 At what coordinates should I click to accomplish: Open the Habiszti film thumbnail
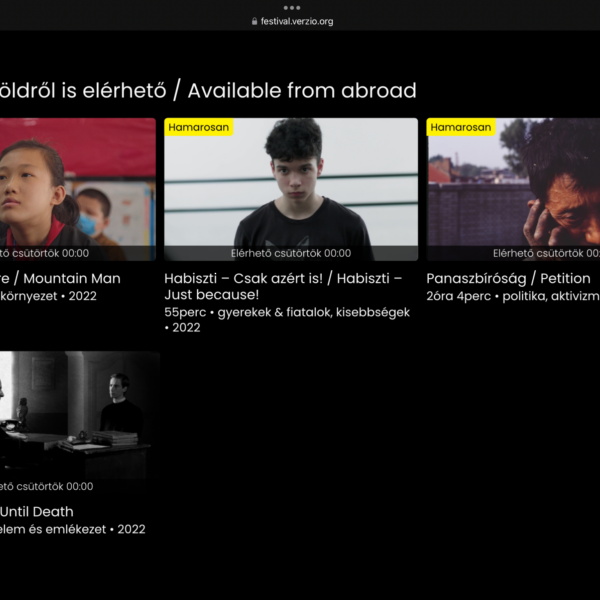point(291,189)
